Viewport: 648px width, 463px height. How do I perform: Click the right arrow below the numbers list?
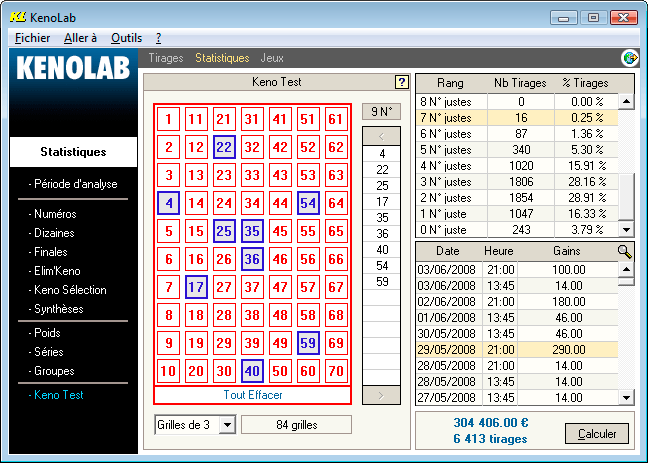coord(380,396)
